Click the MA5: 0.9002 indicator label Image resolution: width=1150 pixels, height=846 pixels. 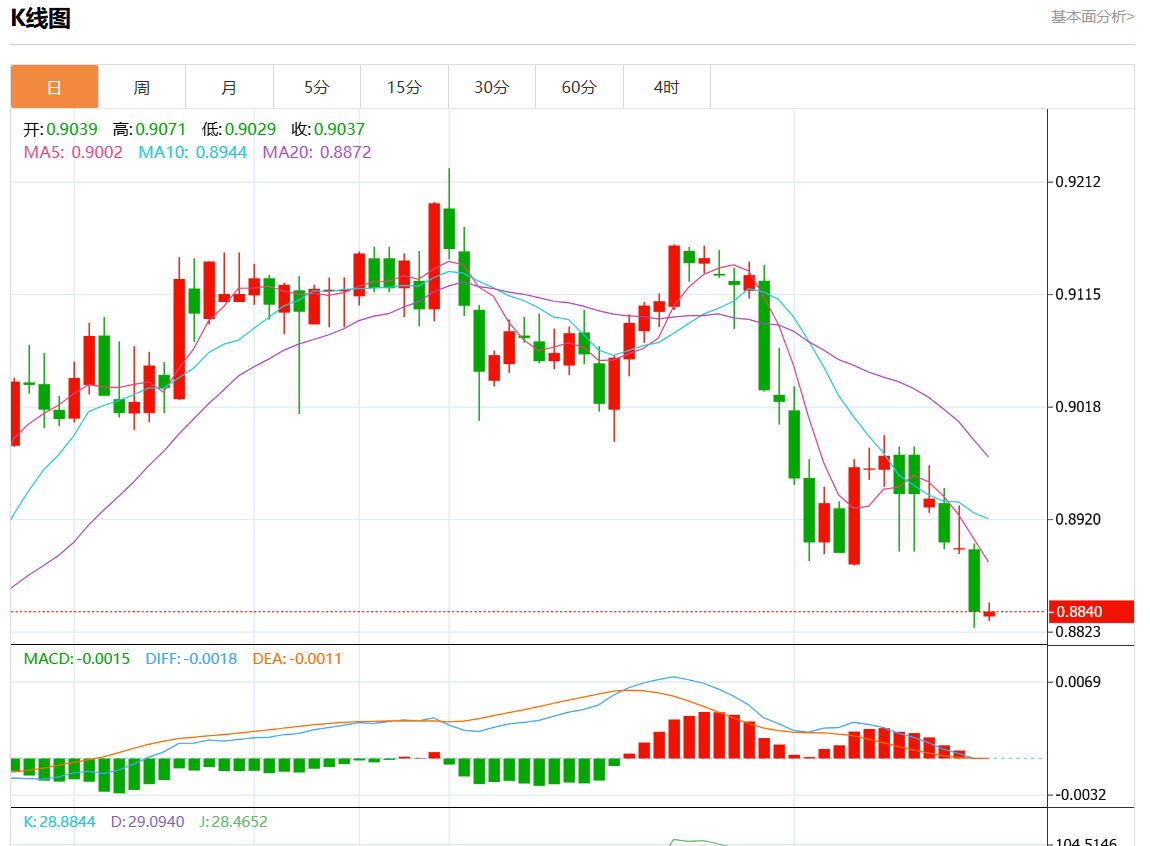(73, 152)
